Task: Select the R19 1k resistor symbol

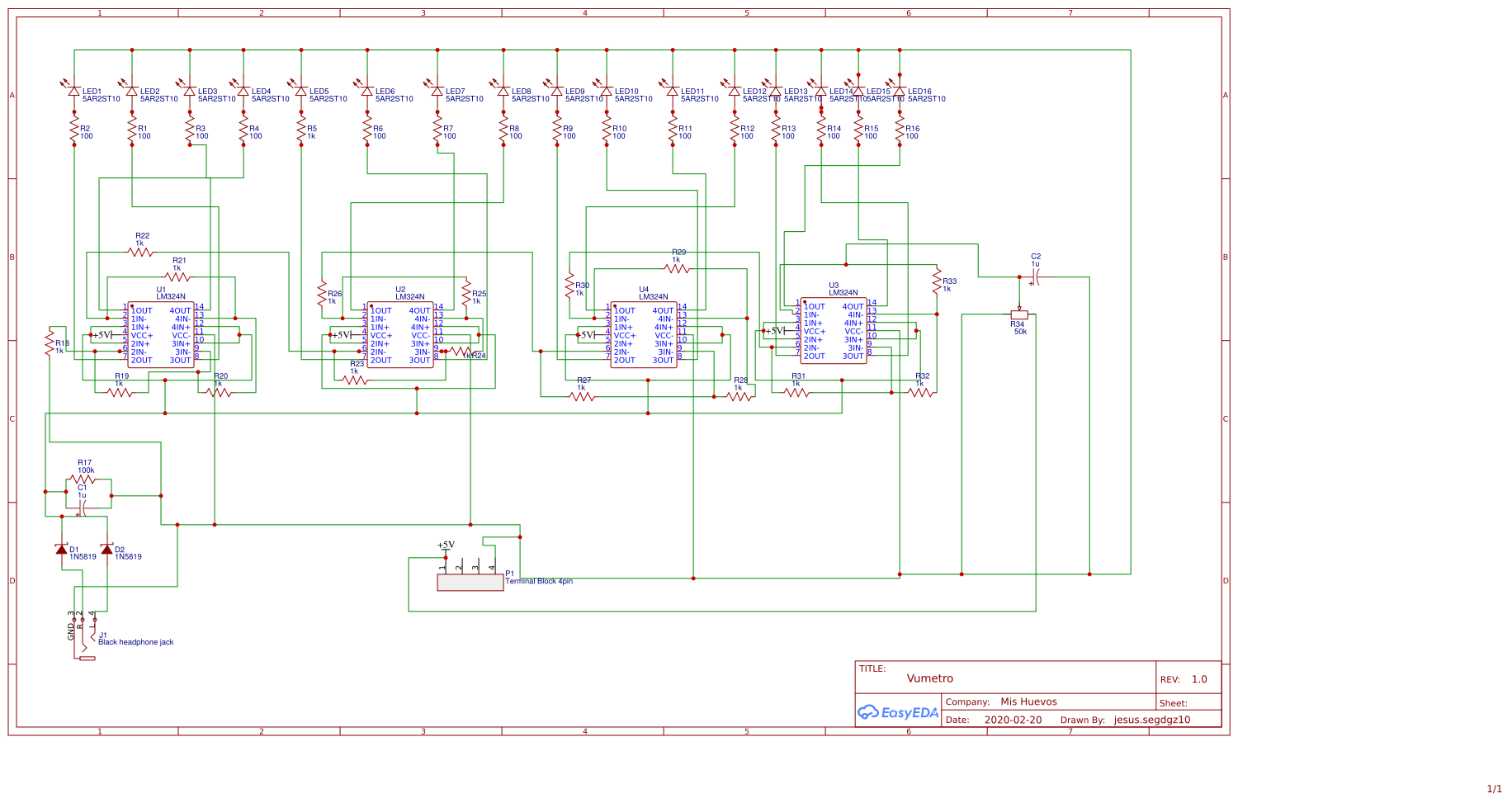Action: click(x=120, y=392)
